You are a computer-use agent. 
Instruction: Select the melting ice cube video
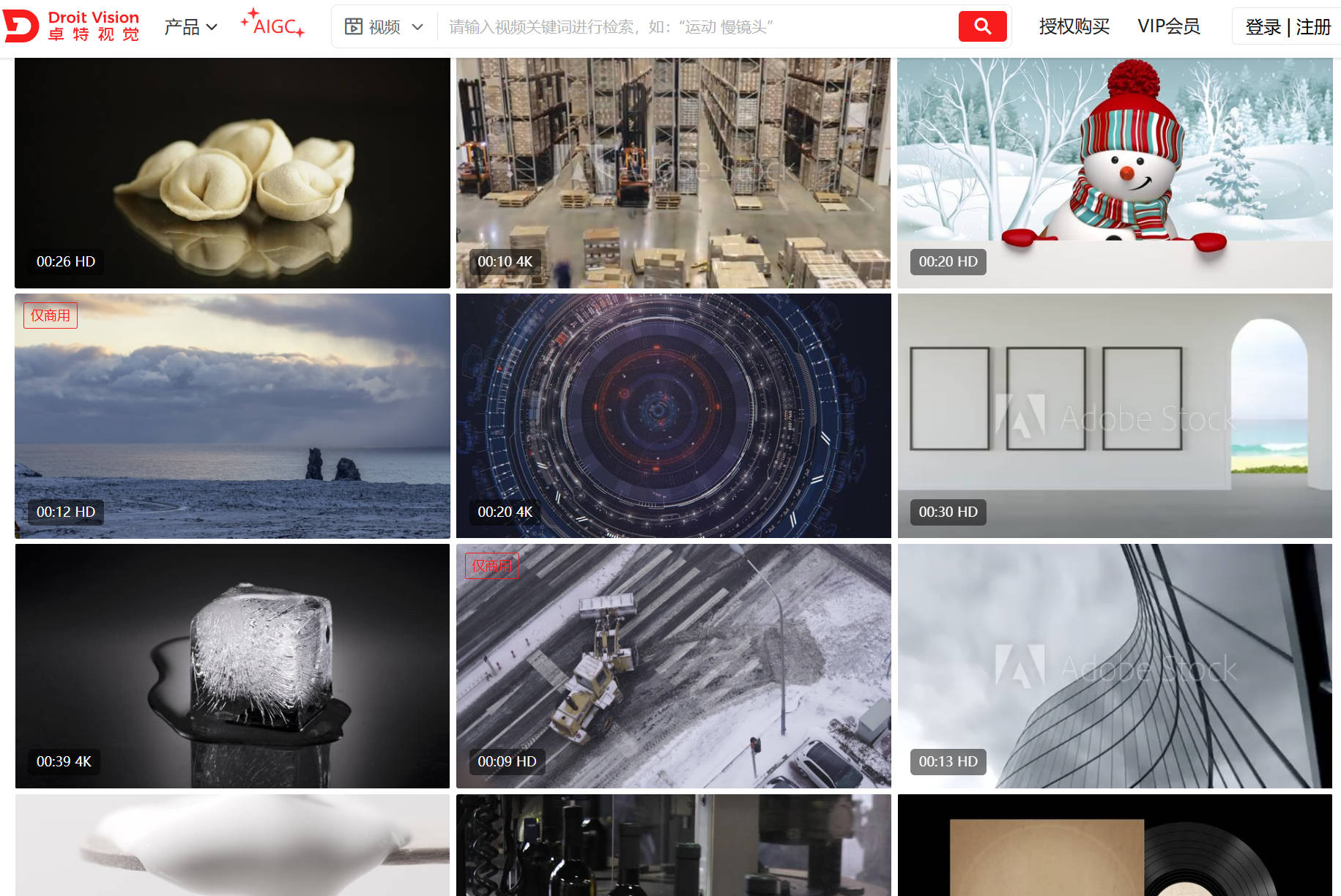(x=232, y=666)
